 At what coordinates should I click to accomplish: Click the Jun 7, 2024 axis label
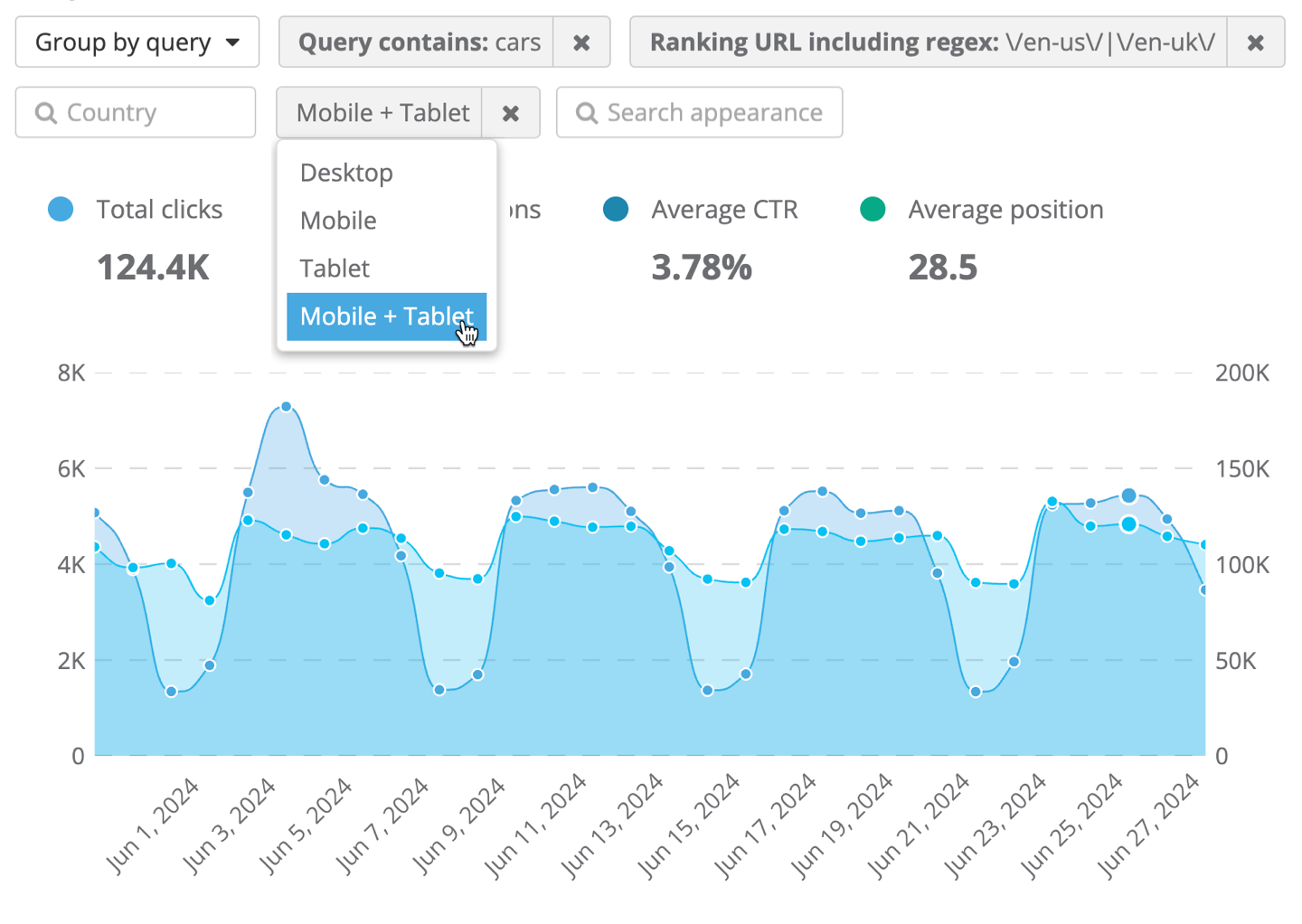coord(383,825)
